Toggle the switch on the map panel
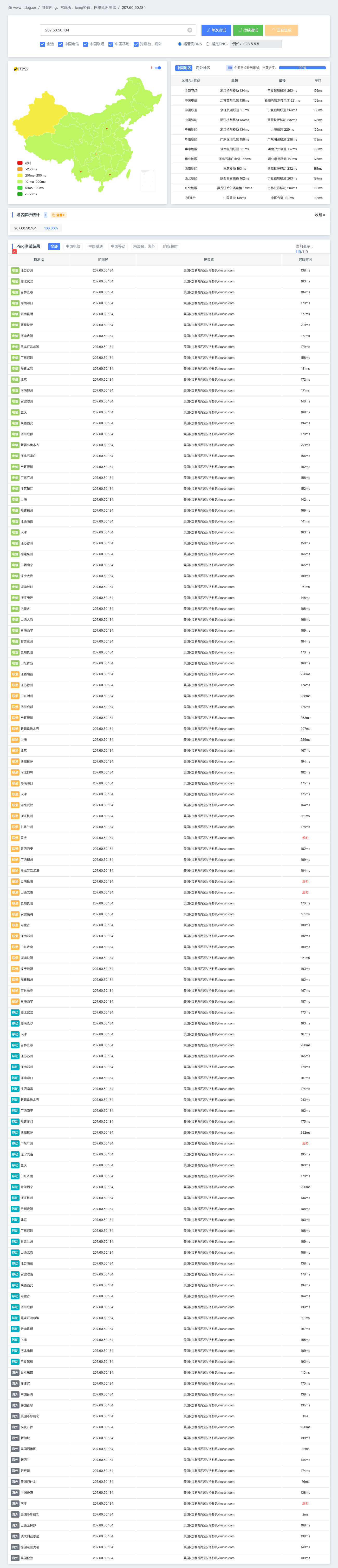This screenshot has width=338, height=1568. (x=158, y=68)
